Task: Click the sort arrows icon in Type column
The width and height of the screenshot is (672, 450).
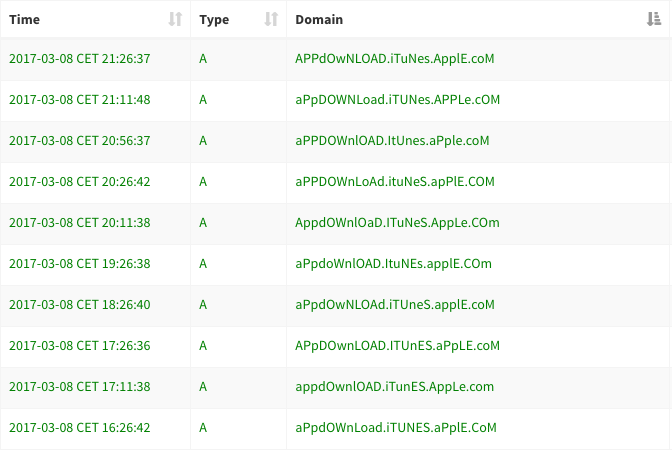Action: coord(271,19)
